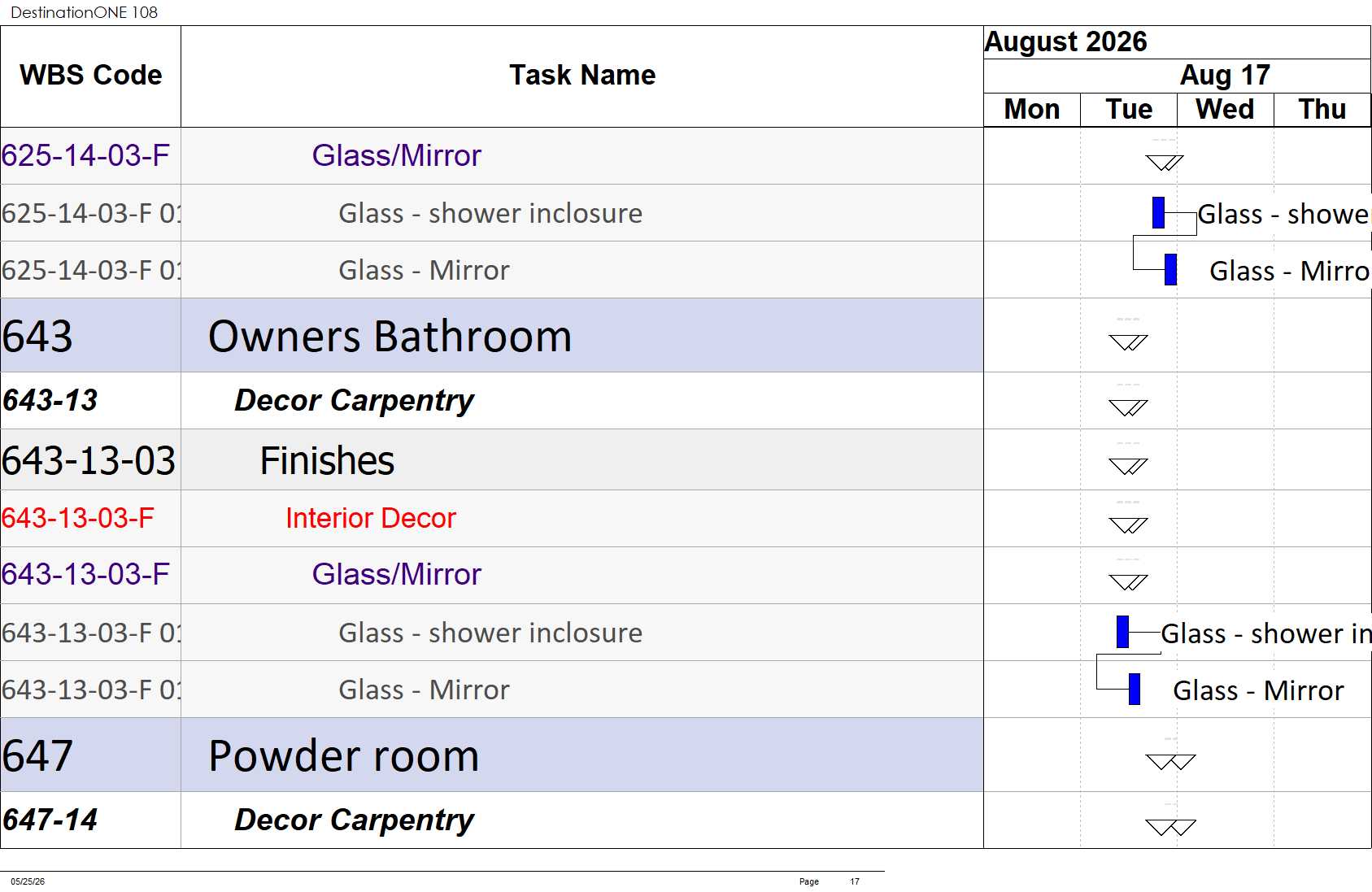Select blue bar for 643 shower inclosure task
Viewport: 1372px width, 892px height.
1122,632
